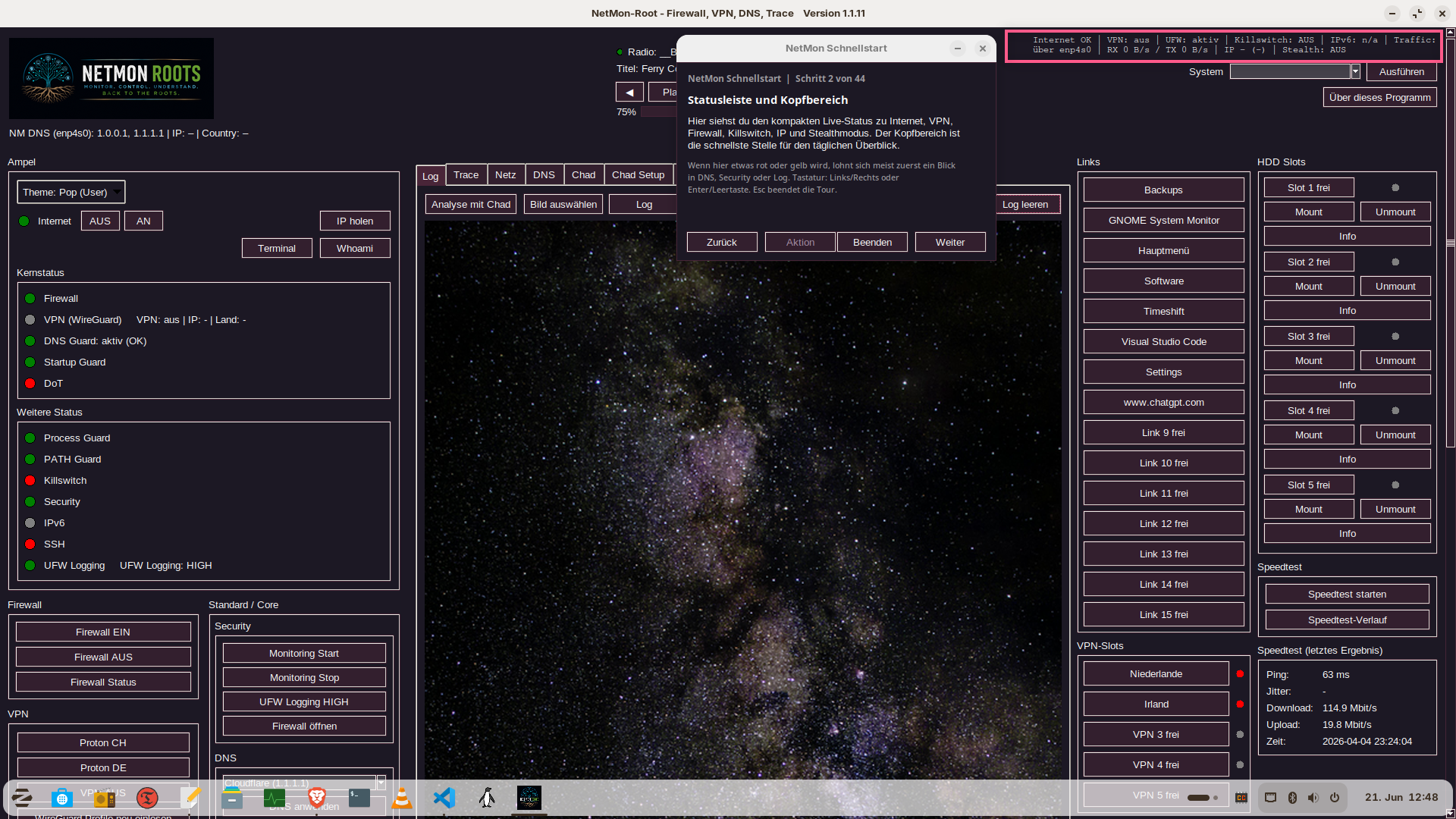Open the DNS tab
Viewport: 1456px width, 819px height.
[x=544, y=174]
